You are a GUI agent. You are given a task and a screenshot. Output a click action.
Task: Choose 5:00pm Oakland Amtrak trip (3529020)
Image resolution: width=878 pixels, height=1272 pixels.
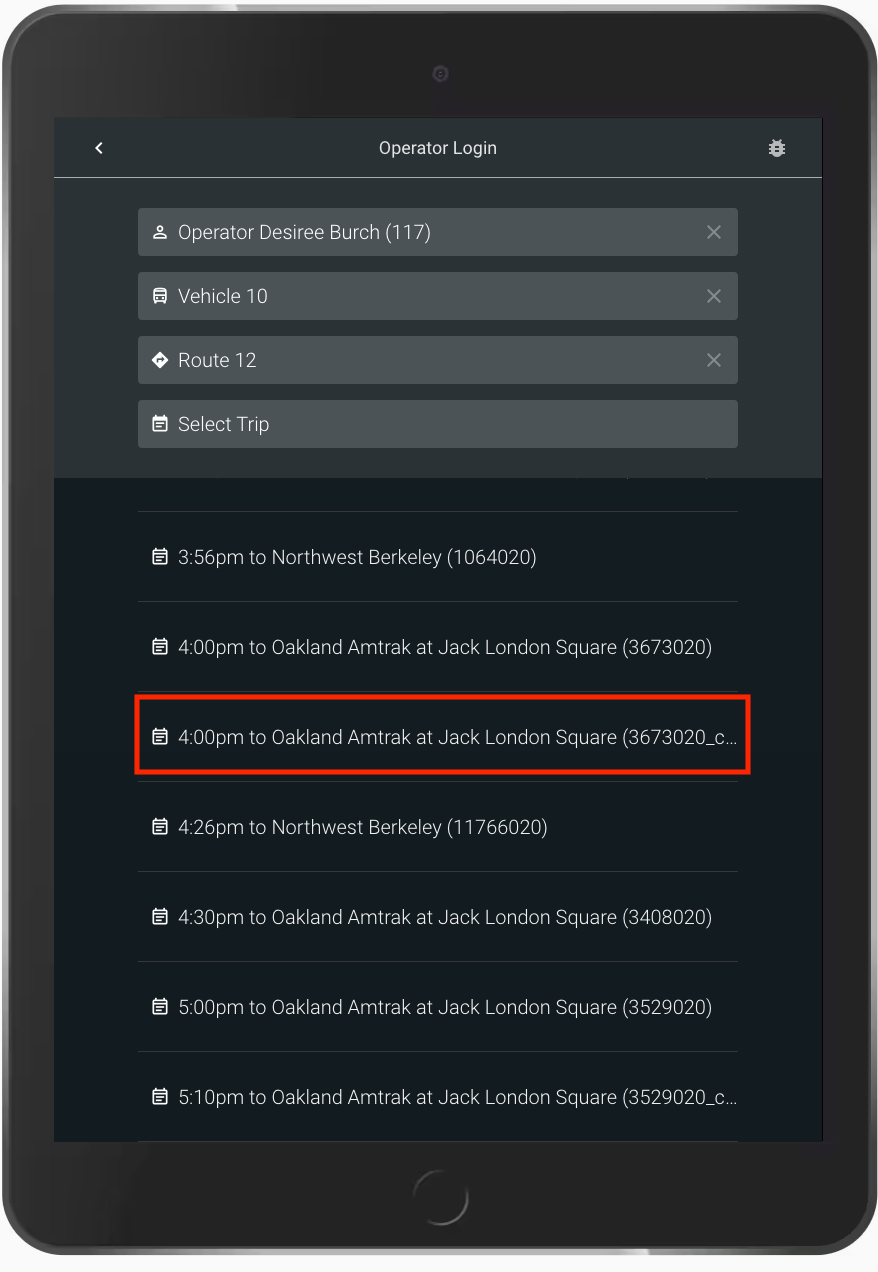(444, 1007)
